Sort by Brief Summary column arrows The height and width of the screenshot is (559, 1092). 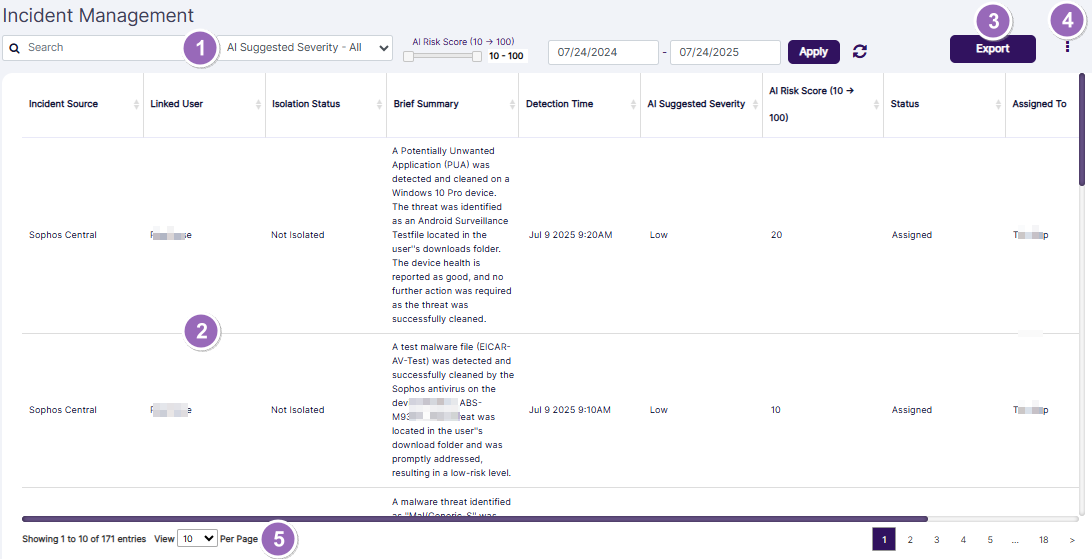[512, 104]
